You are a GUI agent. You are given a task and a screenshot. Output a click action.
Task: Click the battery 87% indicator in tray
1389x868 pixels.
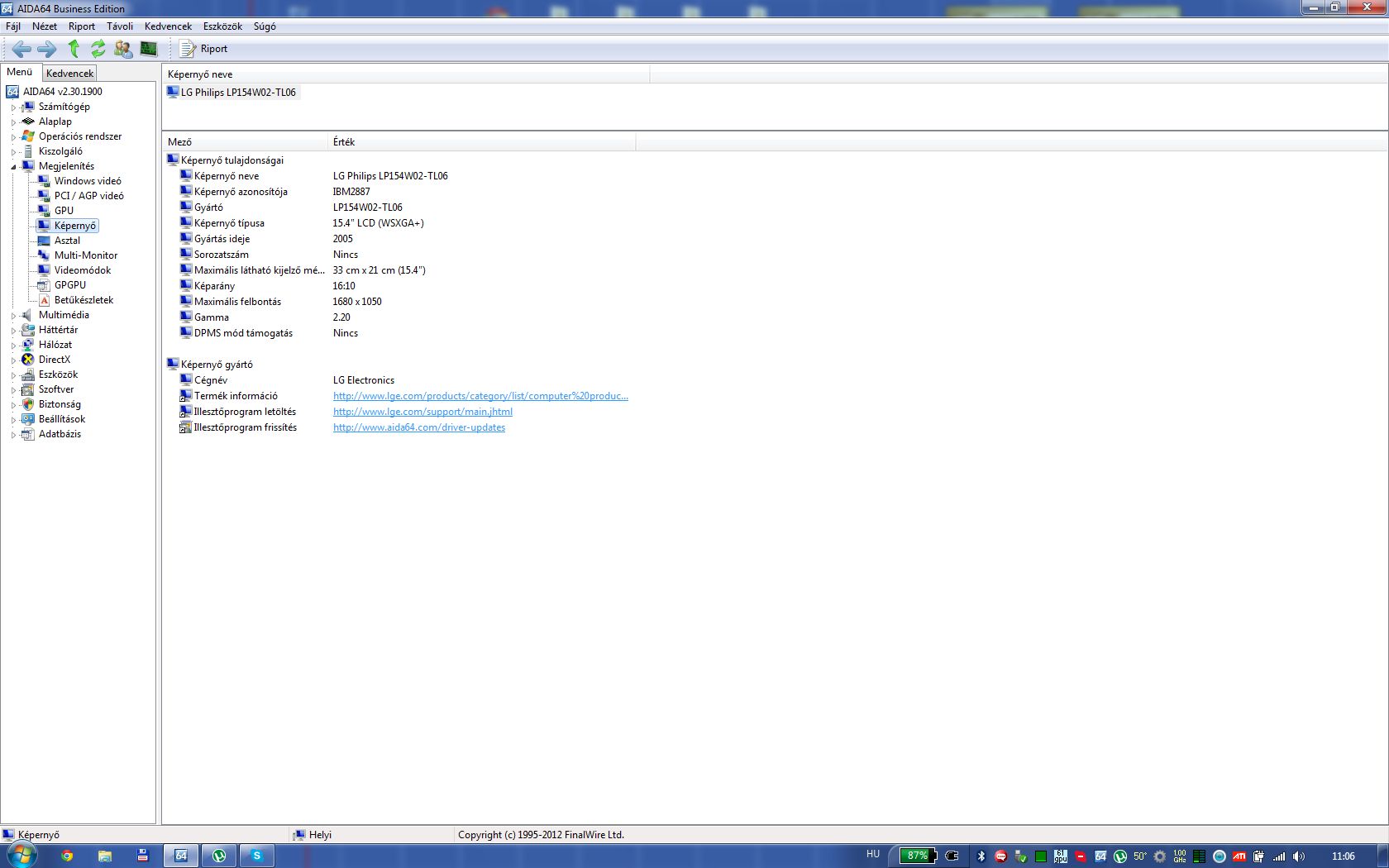pyautogui.click(x=918, y=856)
